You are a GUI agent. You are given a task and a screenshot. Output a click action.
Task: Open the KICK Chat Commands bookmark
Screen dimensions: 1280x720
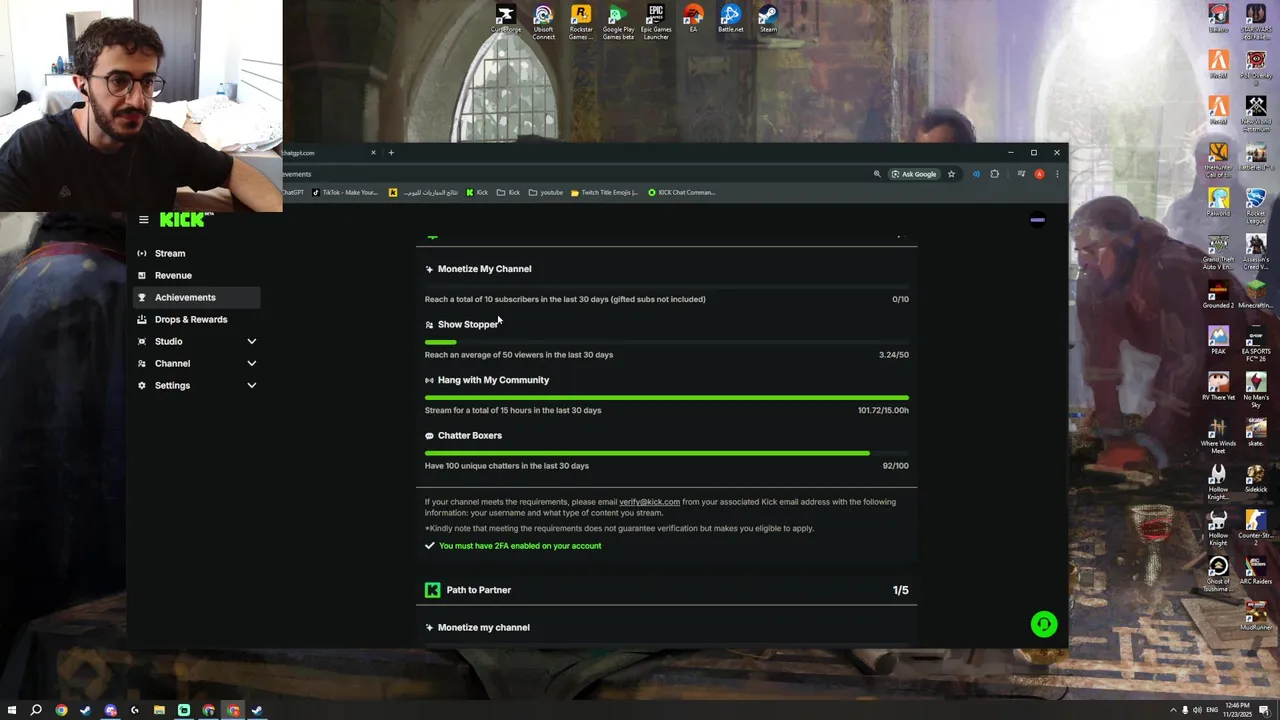coord(681,192)
